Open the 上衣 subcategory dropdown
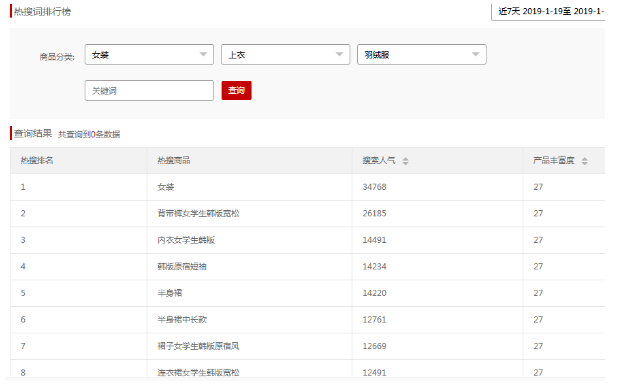The width and height of the screenshot is (641, 386). (x=285, y=55)
